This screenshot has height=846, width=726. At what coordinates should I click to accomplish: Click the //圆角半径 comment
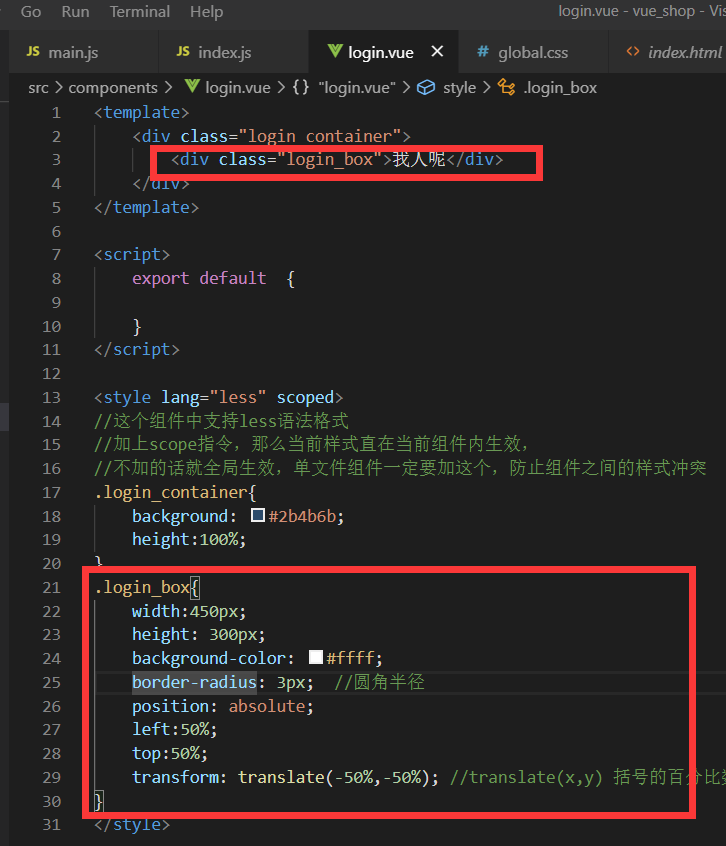pyautogui.click(x=379, y=682)
